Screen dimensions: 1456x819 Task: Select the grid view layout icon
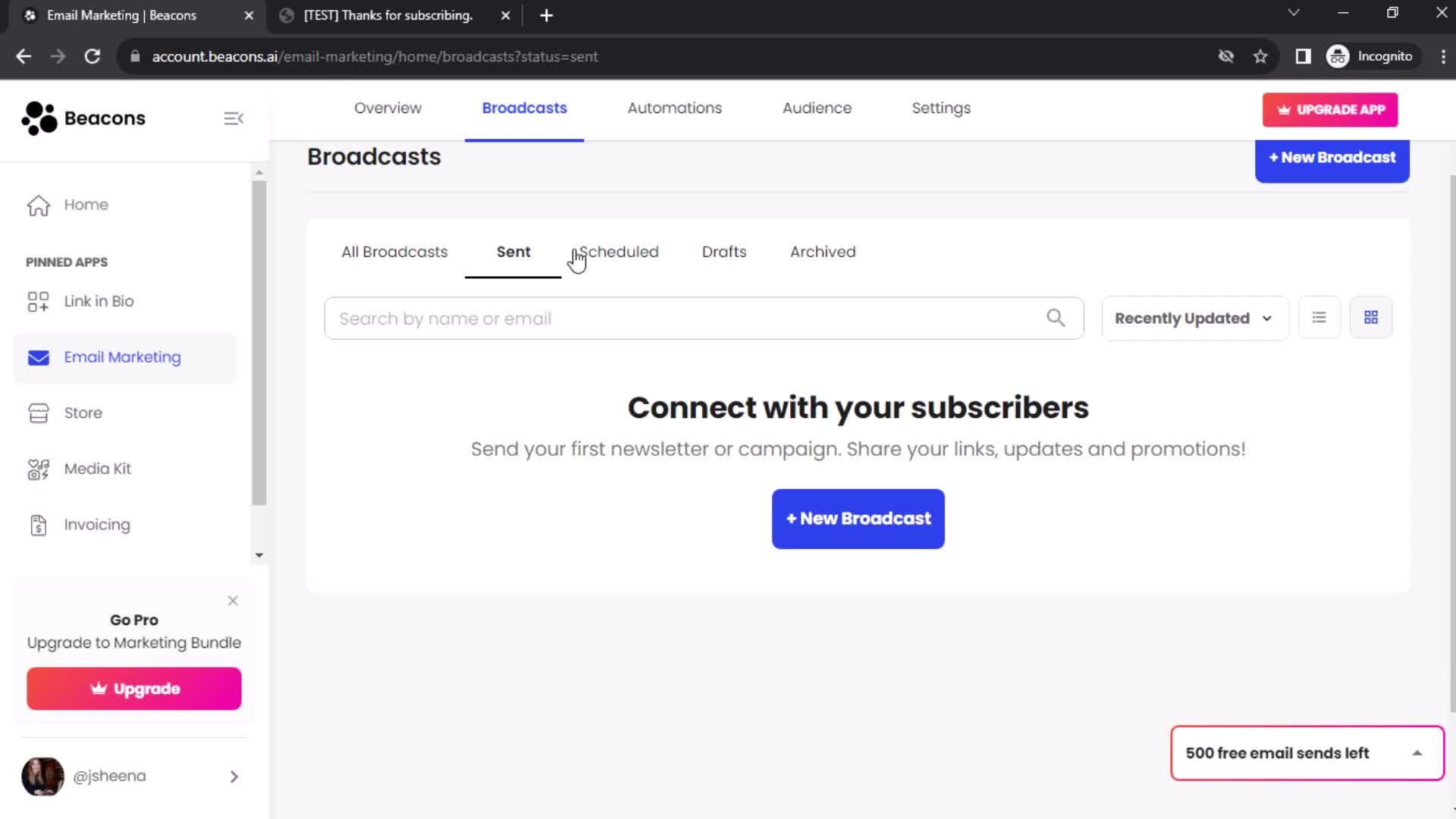tap(1371, 318)
